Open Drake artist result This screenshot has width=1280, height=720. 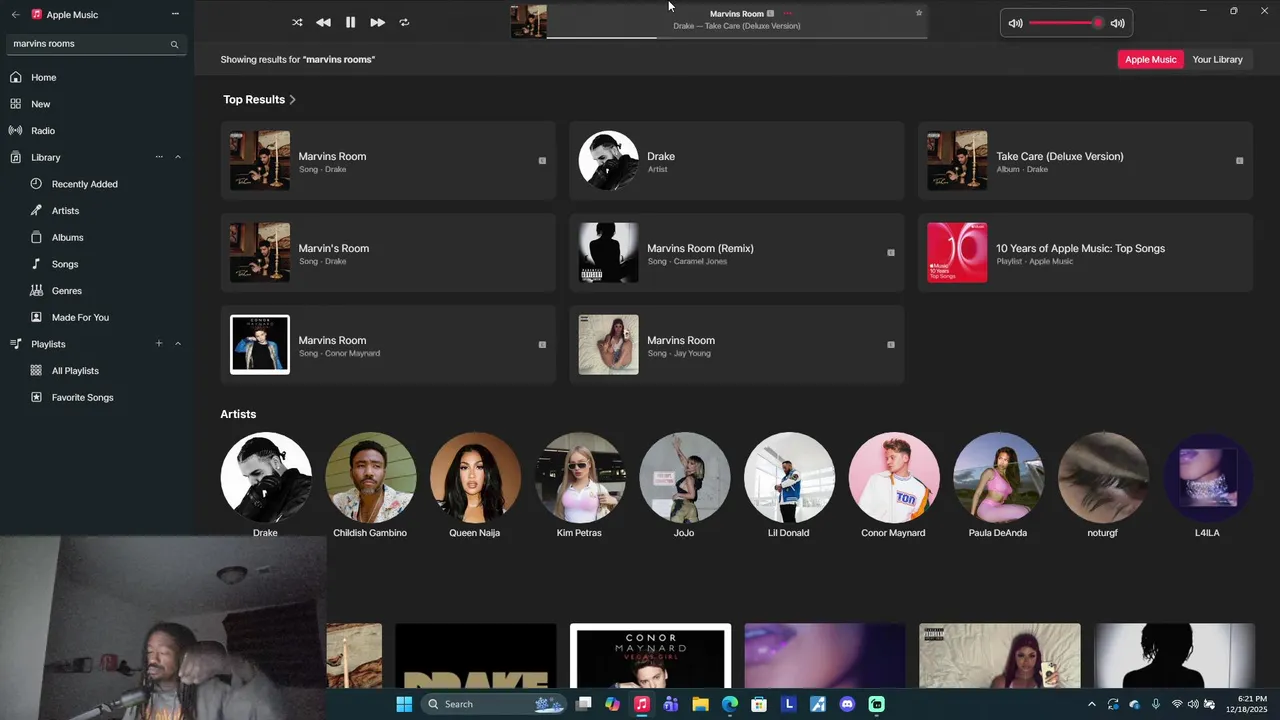(x=737, y=161)
